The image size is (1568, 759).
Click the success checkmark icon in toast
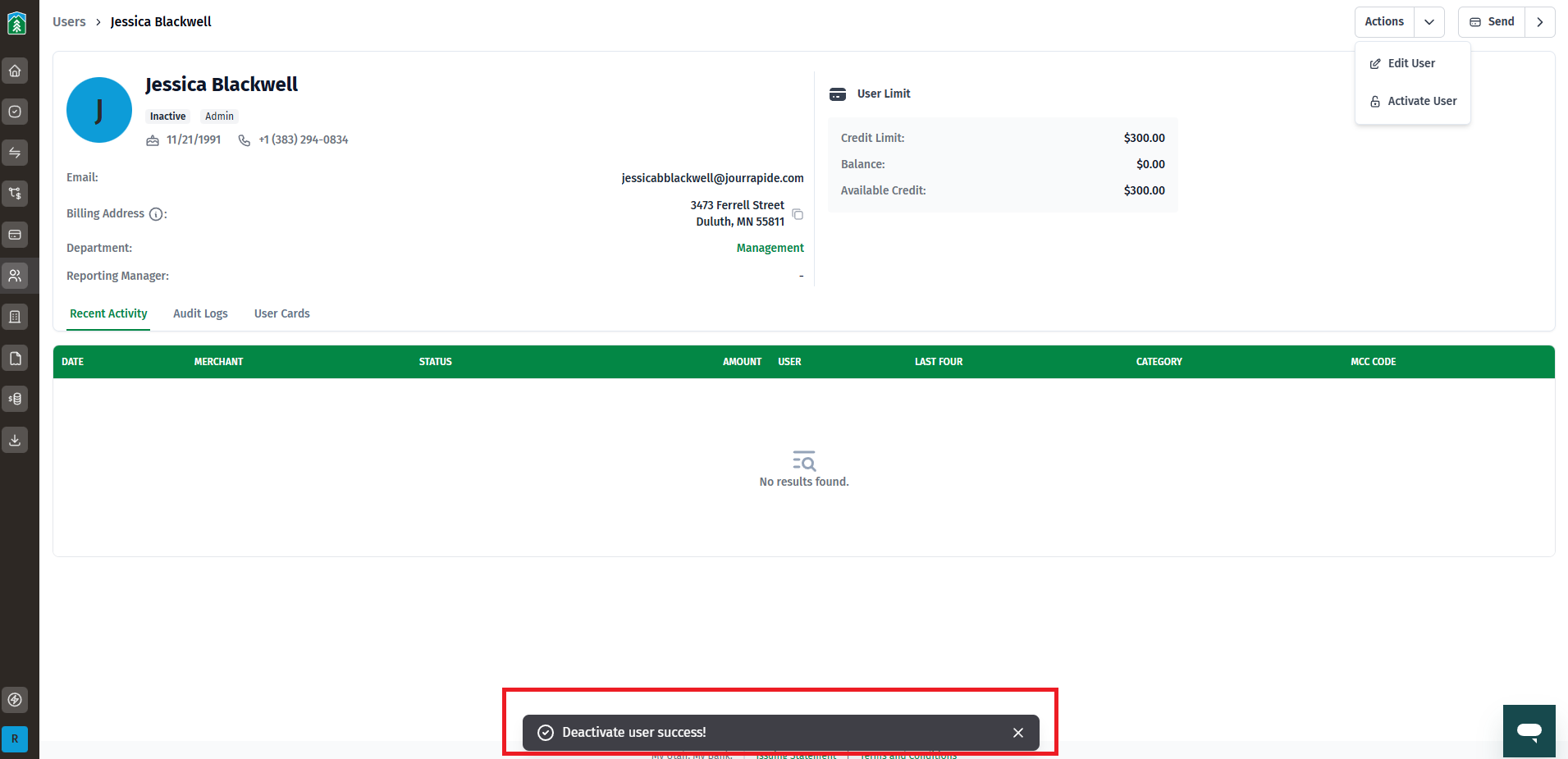click(x=546, y=733)
